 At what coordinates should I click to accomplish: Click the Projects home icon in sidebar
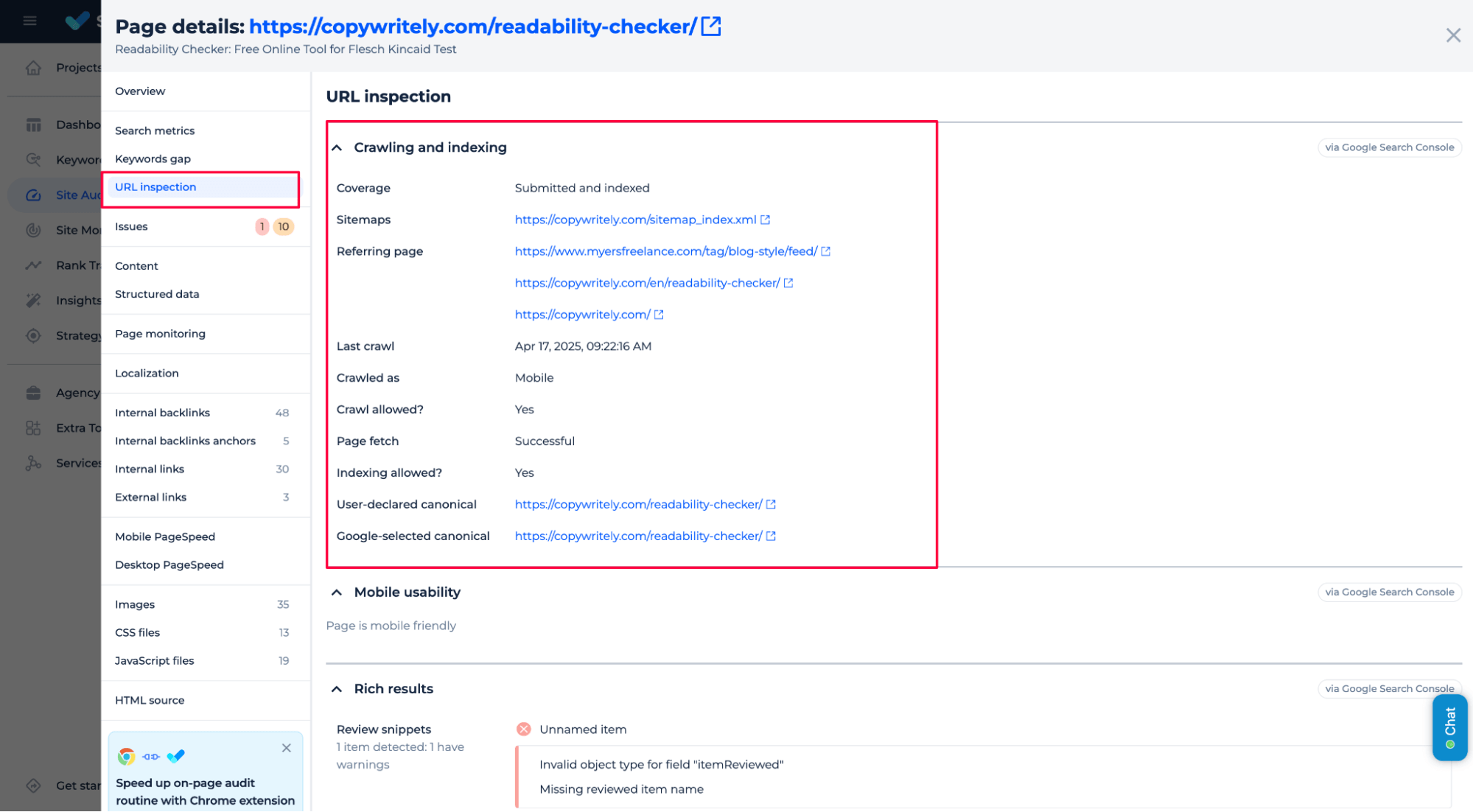point(34,68)
